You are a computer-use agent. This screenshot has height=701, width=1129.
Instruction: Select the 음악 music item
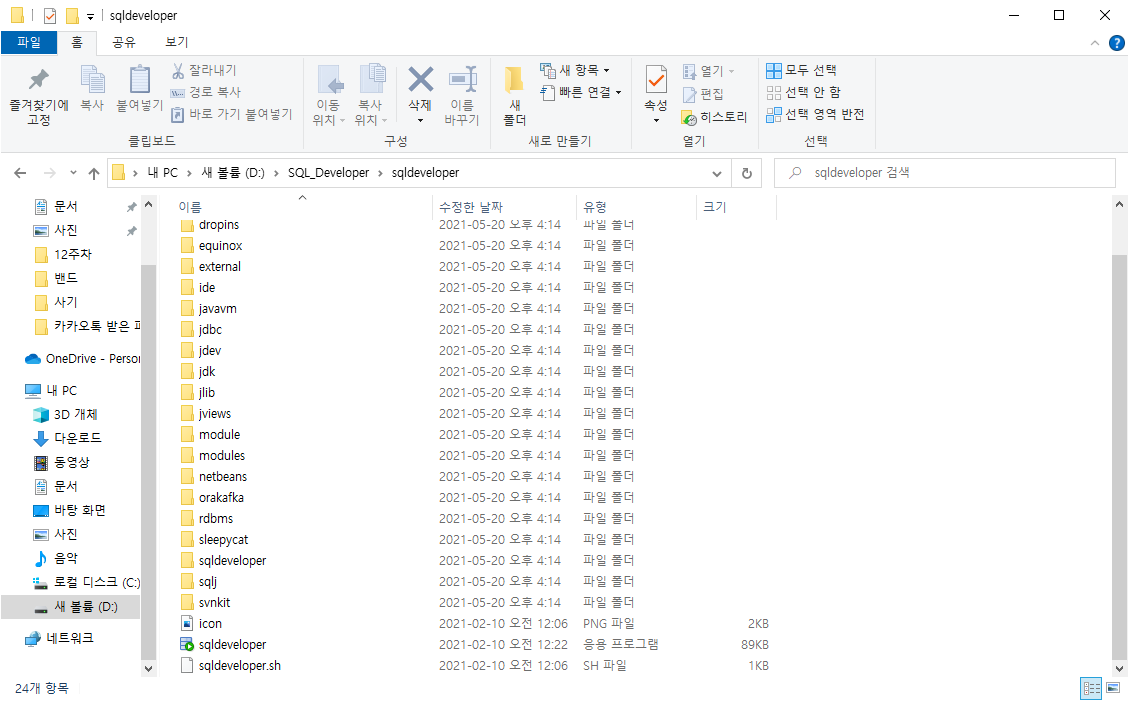(56, 558)
